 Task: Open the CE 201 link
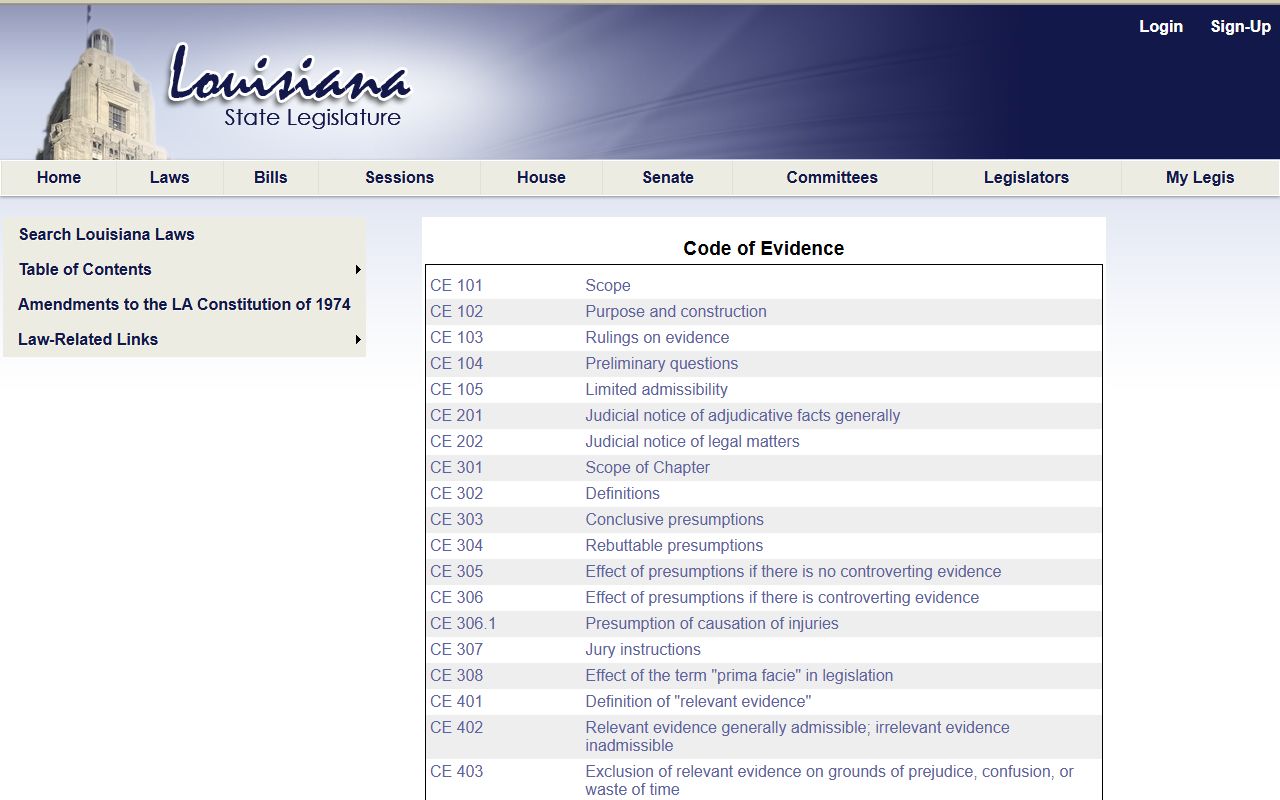(x=456, y=416)
